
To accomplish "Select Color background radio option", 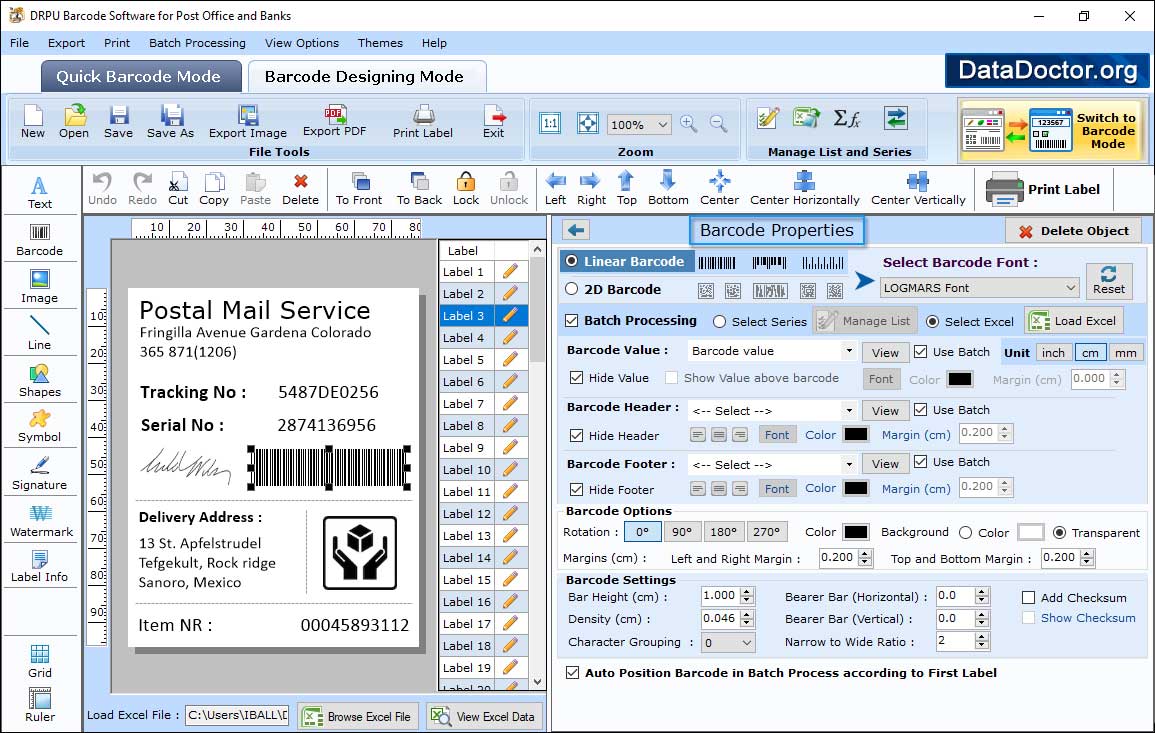I will click(966, 533).
